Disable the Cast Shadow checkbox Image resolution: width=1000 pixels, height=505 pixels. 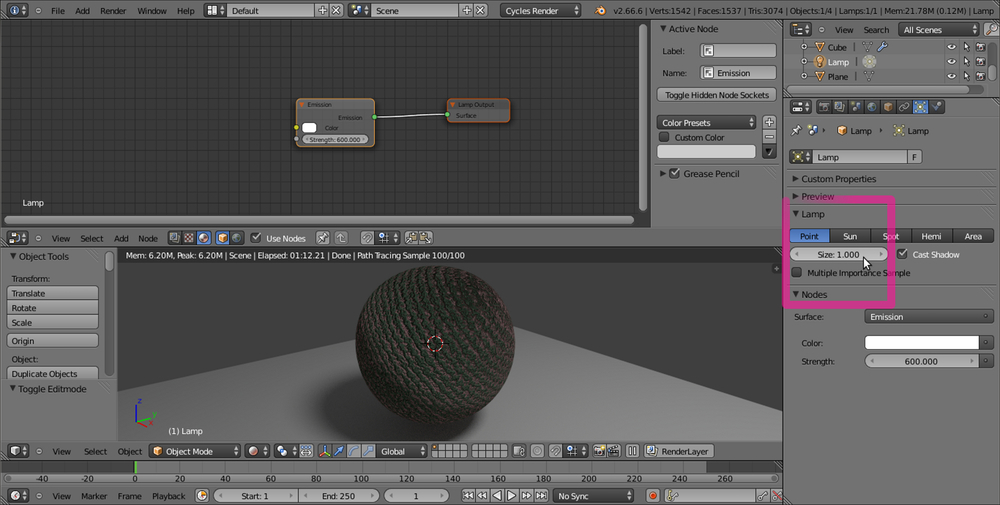[x=903, y=255]
